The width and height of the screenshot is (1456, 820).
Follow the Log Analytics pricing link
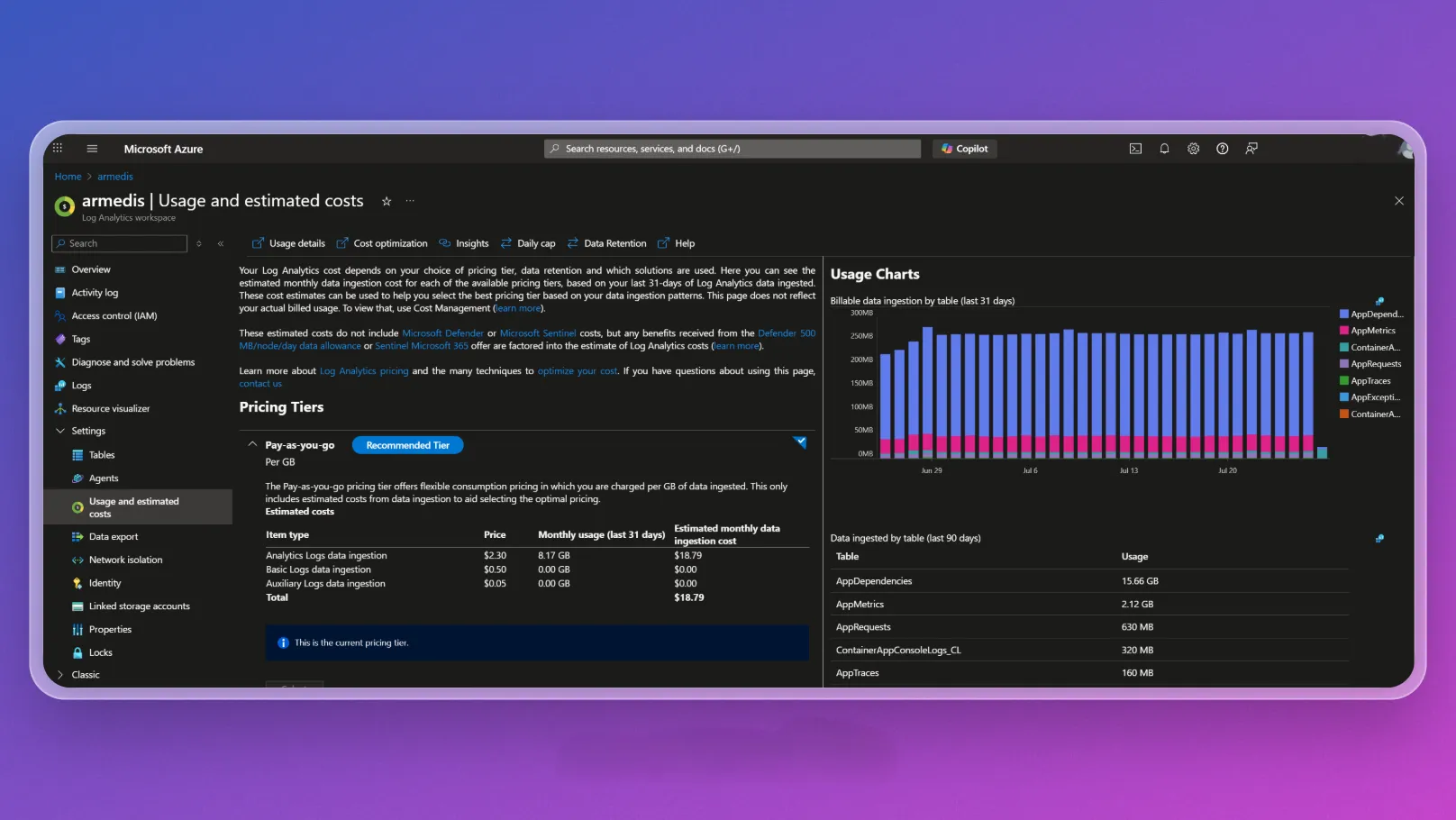(x=364, y=371)
